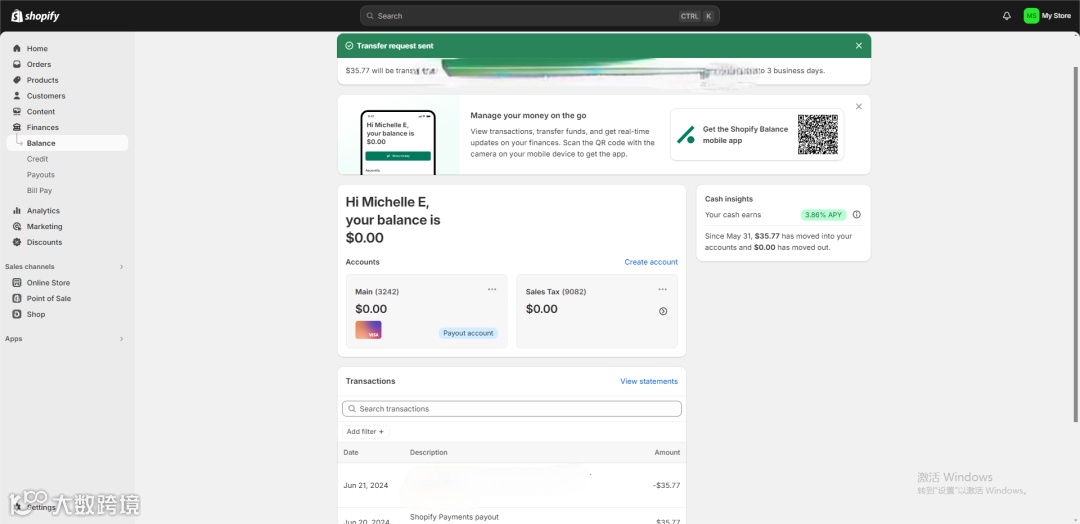This screenshot has height=524, width=1080.
Task: Expand the Apps section
Action: click(x=121, y=339)
